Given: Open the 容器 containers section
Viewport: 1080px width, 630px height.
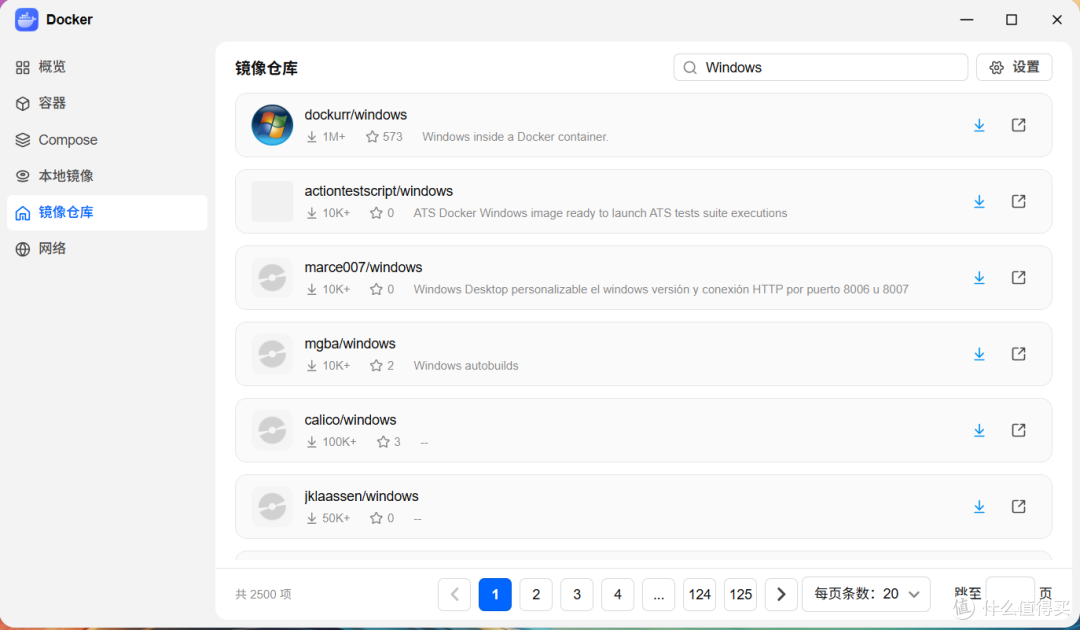Looking at the screenshot, I should tap(107, 103).
